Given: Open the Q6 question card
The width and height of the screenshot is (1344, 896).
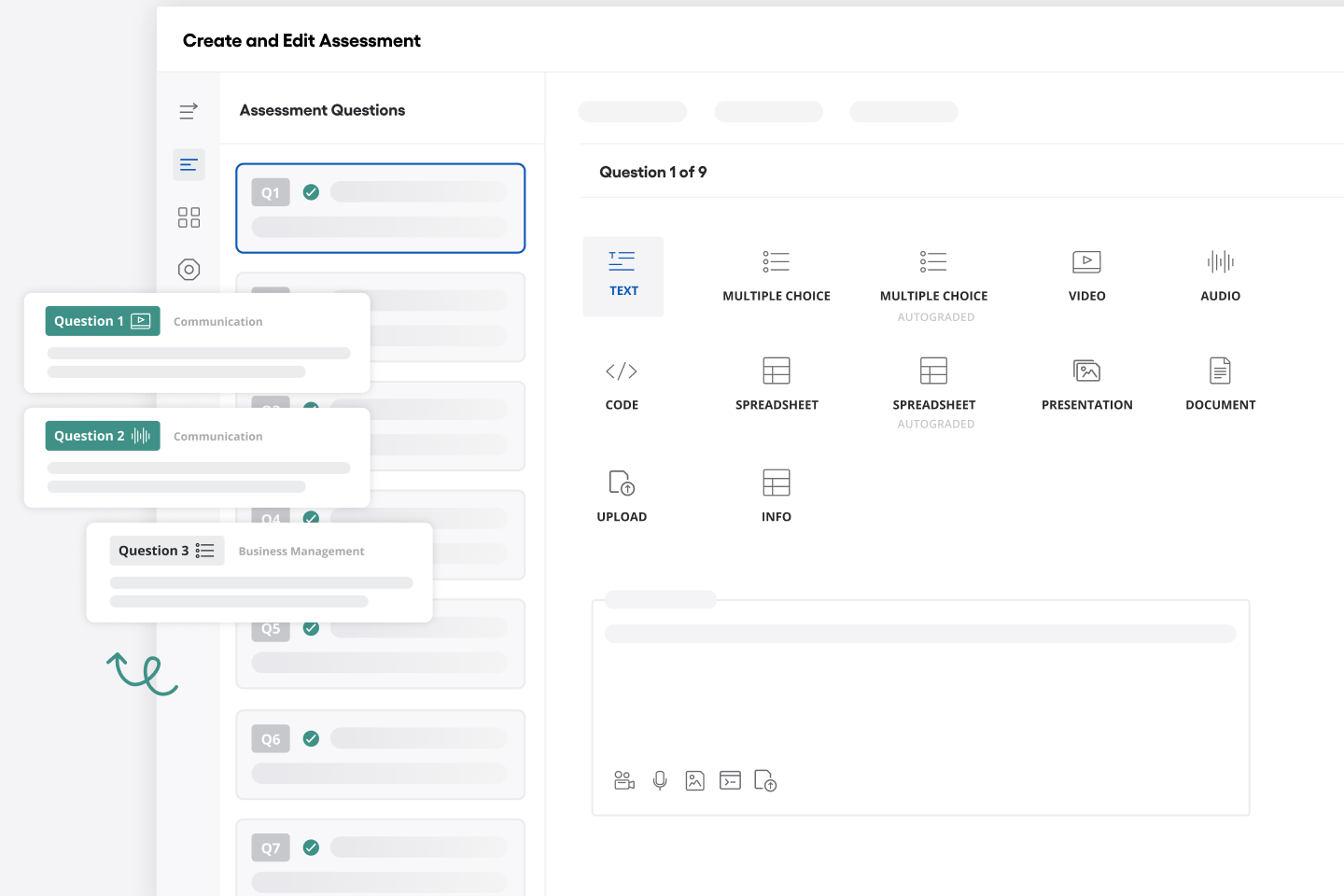Looking at the screenshot, I should 380,755.
